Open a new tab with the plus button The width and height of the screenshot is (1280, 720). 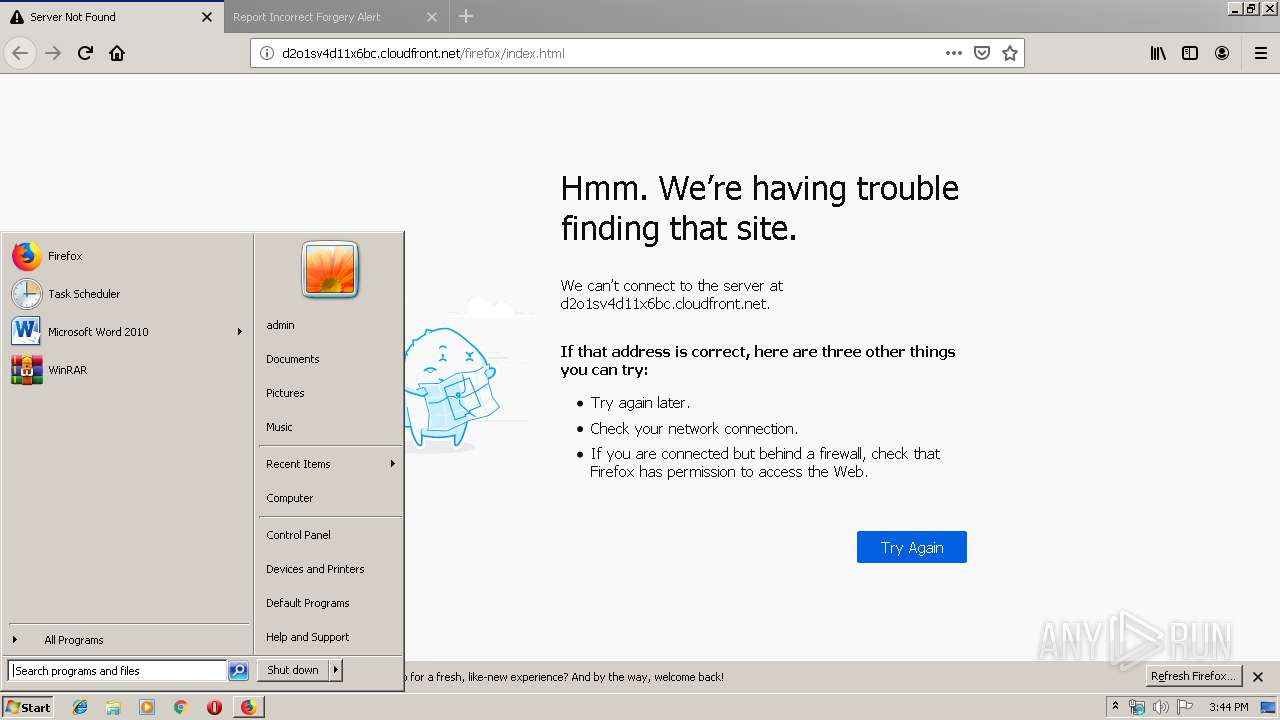[466, 16]
